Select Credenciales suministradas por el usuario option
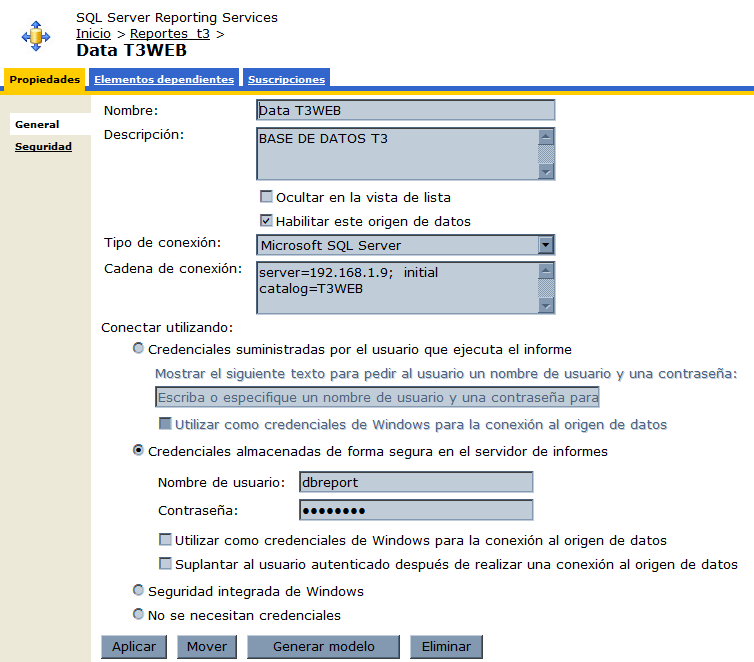Viewport: 754px width, 662px height. (x=138, y=348)
